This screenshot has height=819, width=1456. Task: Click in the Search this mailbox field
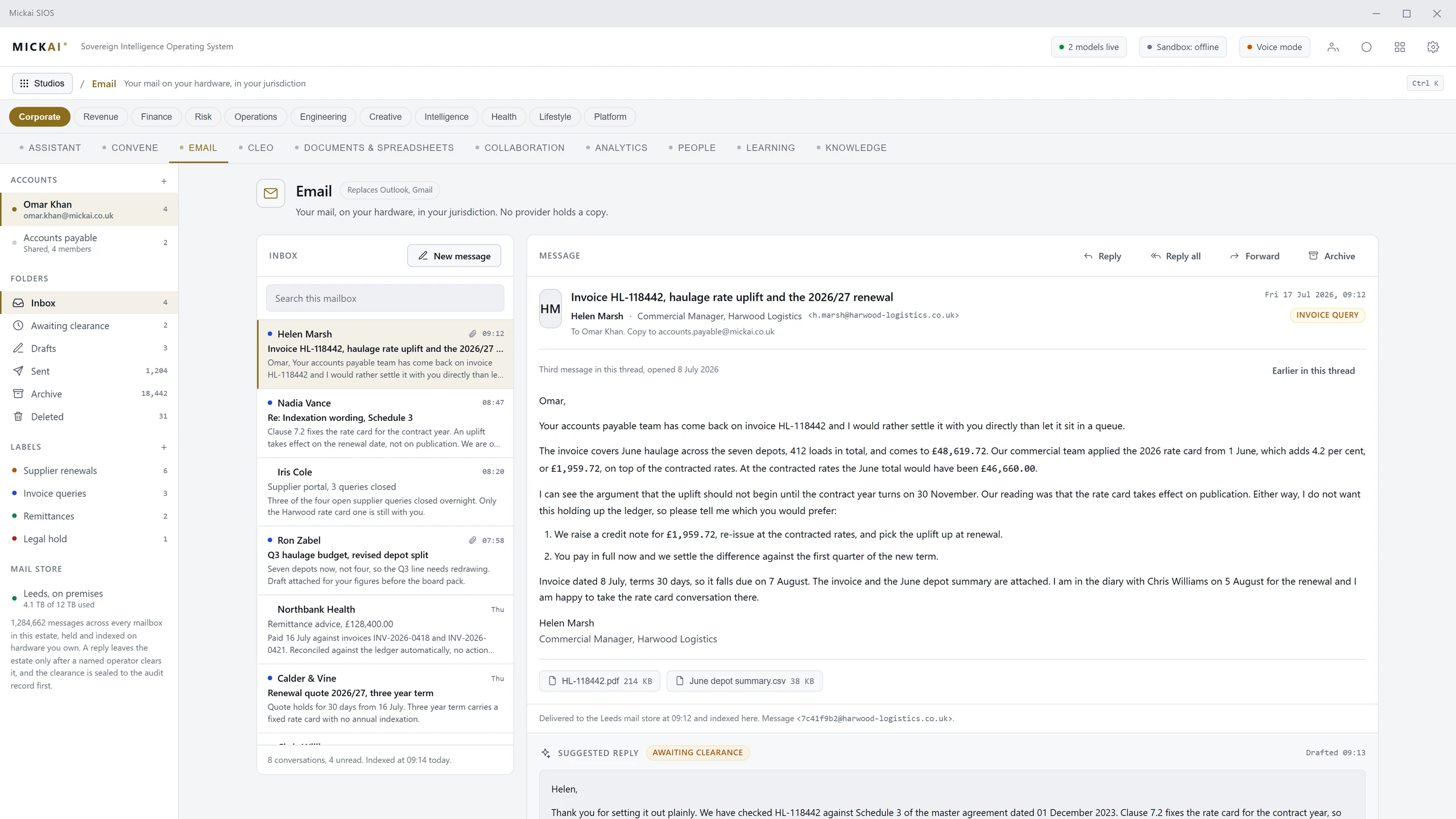(x=385, y=298)
